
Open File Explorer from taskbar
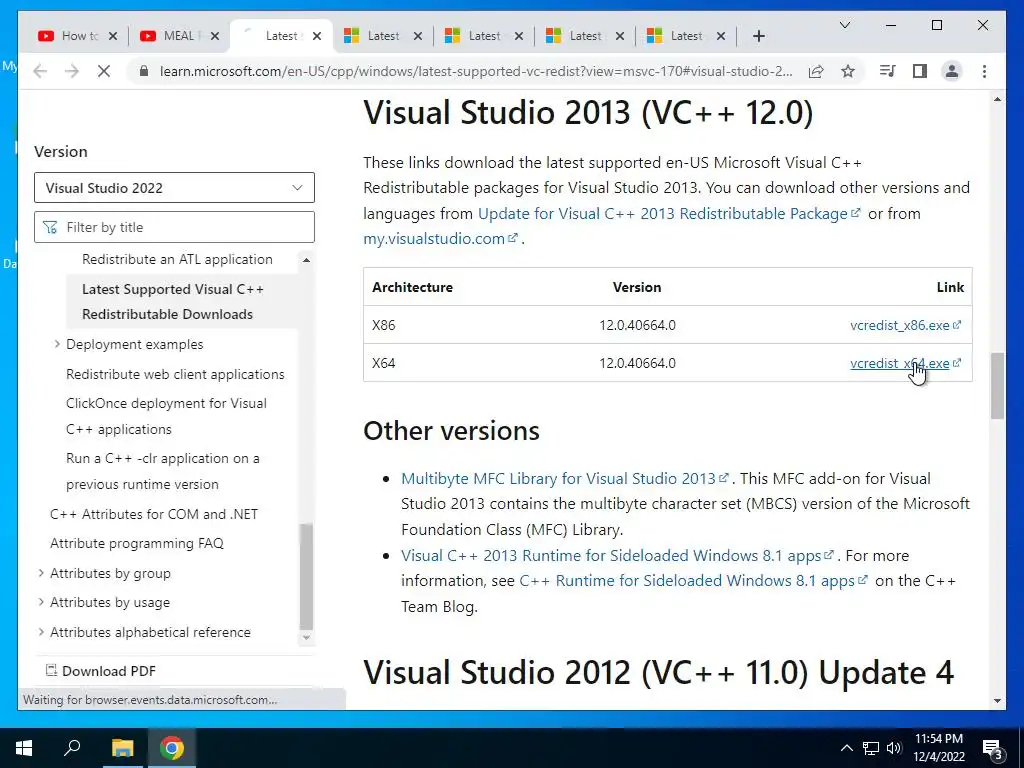pyautogui.click(x=122, y=748)
